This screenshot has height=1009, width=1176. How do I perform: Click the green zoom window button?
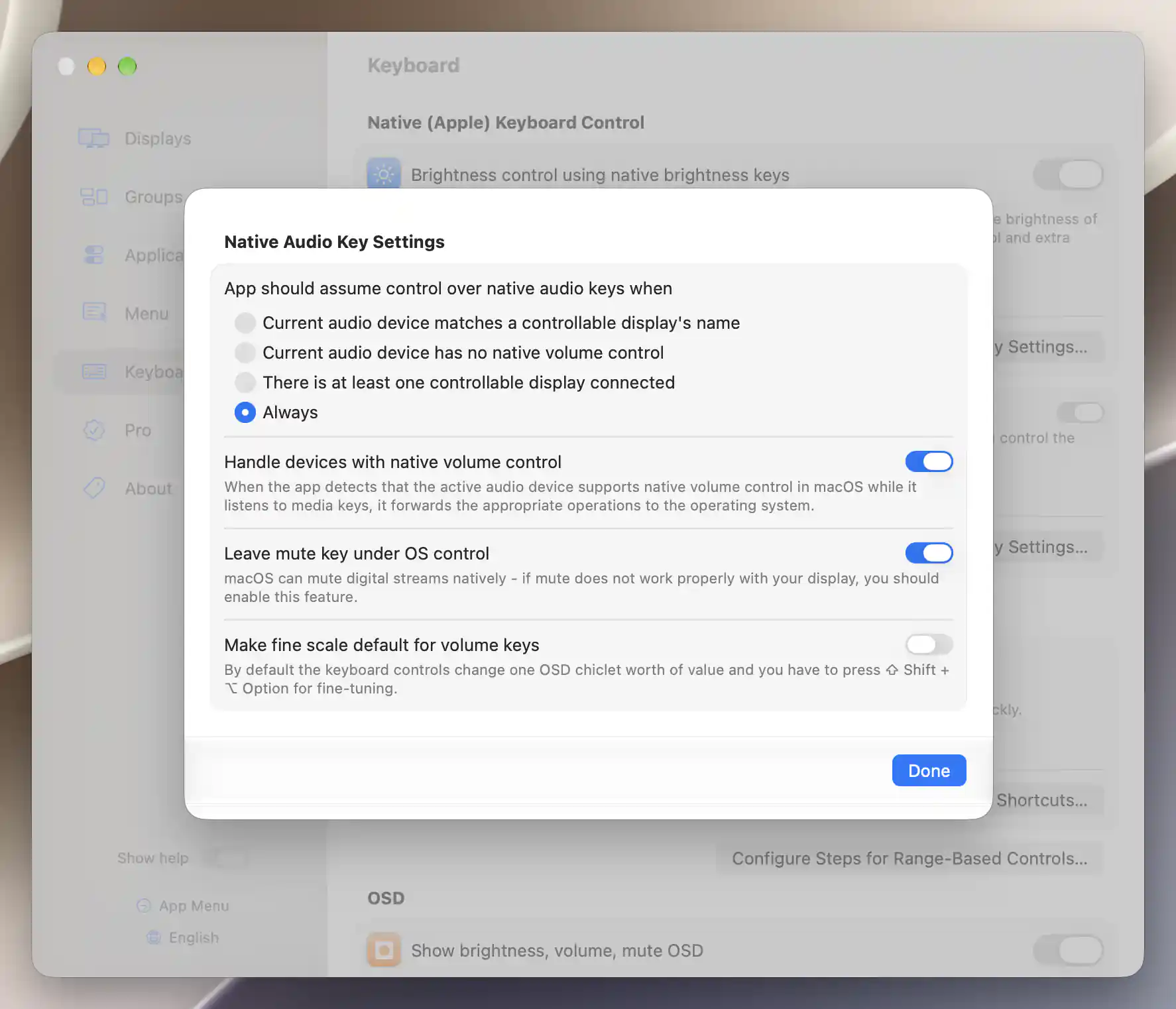[127, 66]
